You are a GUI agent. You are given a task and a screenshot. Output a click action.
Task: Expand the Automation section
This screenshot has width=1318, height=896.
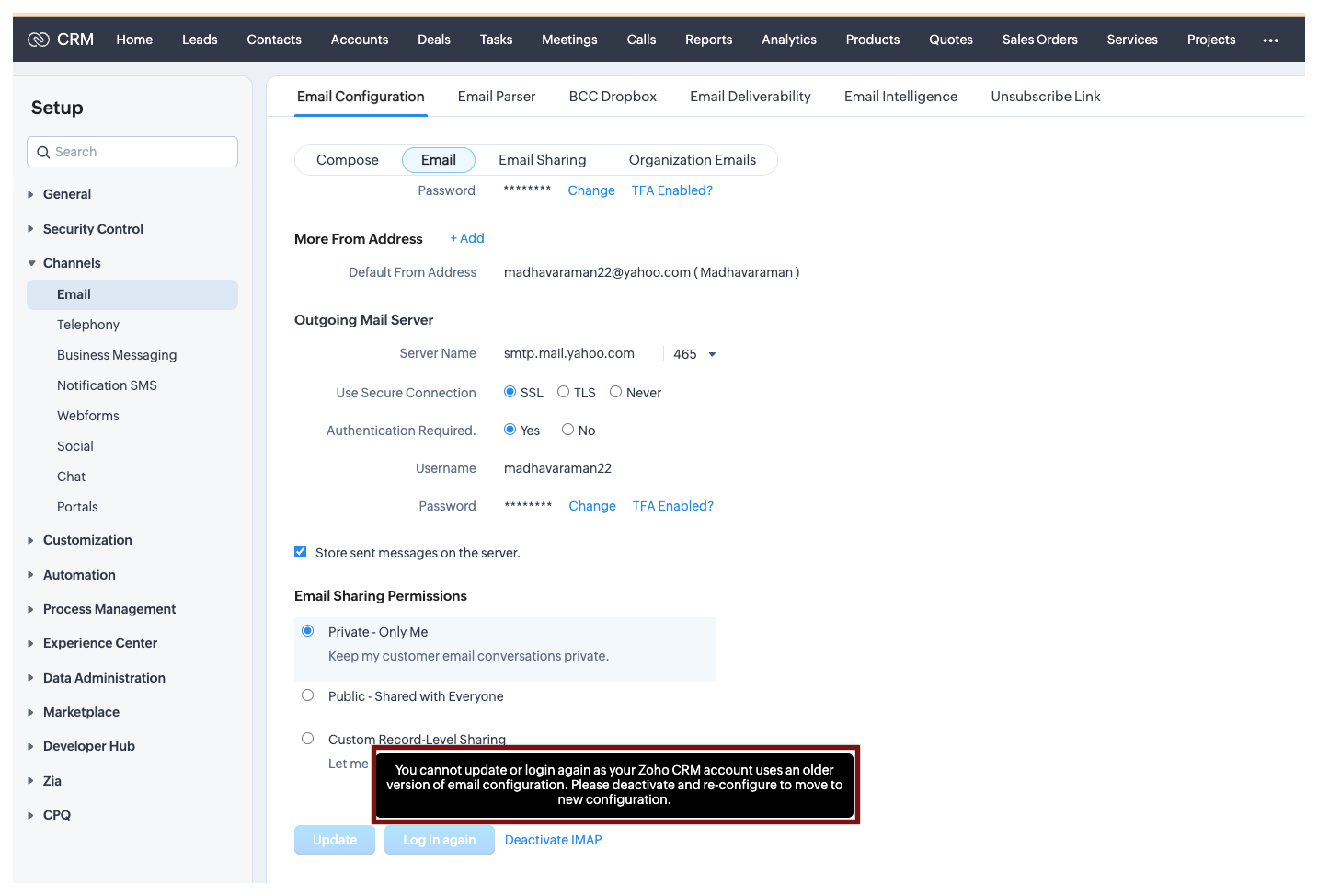[31, 575]
